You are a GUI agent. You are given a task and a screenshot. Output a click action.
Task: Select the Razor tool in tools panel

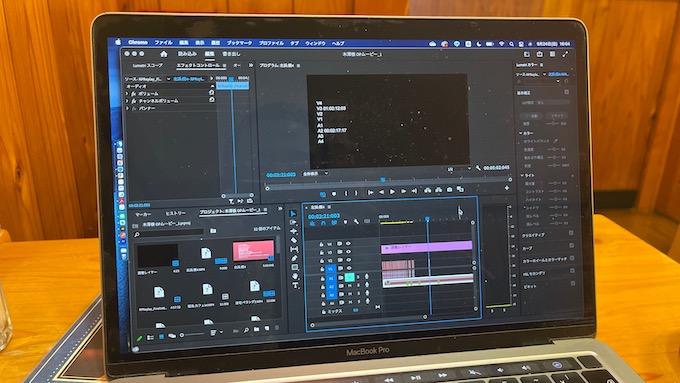coord(294,240)
